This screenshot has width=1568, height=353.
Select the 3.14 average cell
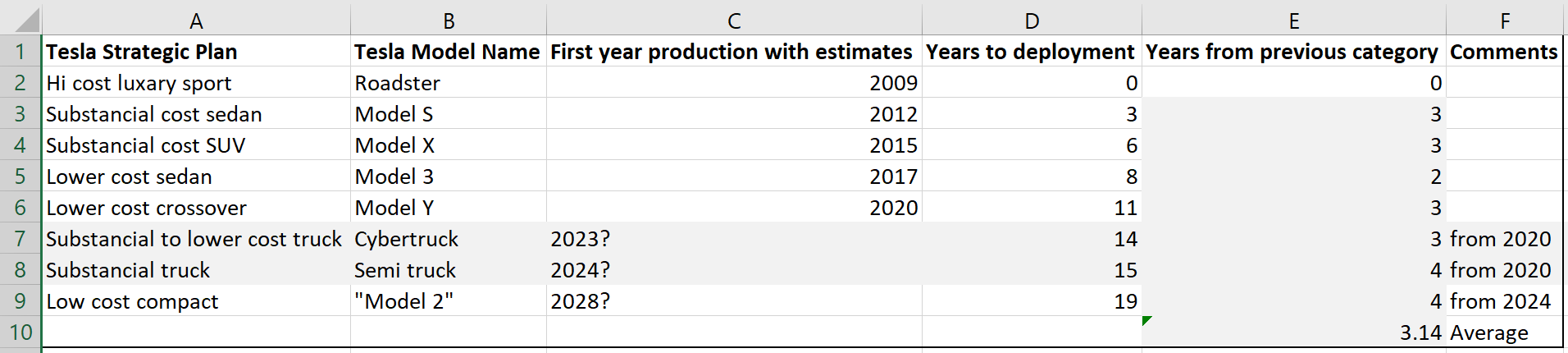click(1294, 332)
